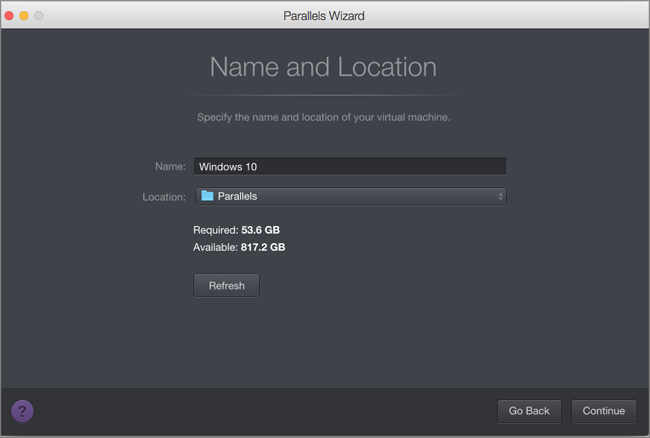Click the Location: field label
Viewport: 650px width, 438px height.
click(x=164, y=196)
